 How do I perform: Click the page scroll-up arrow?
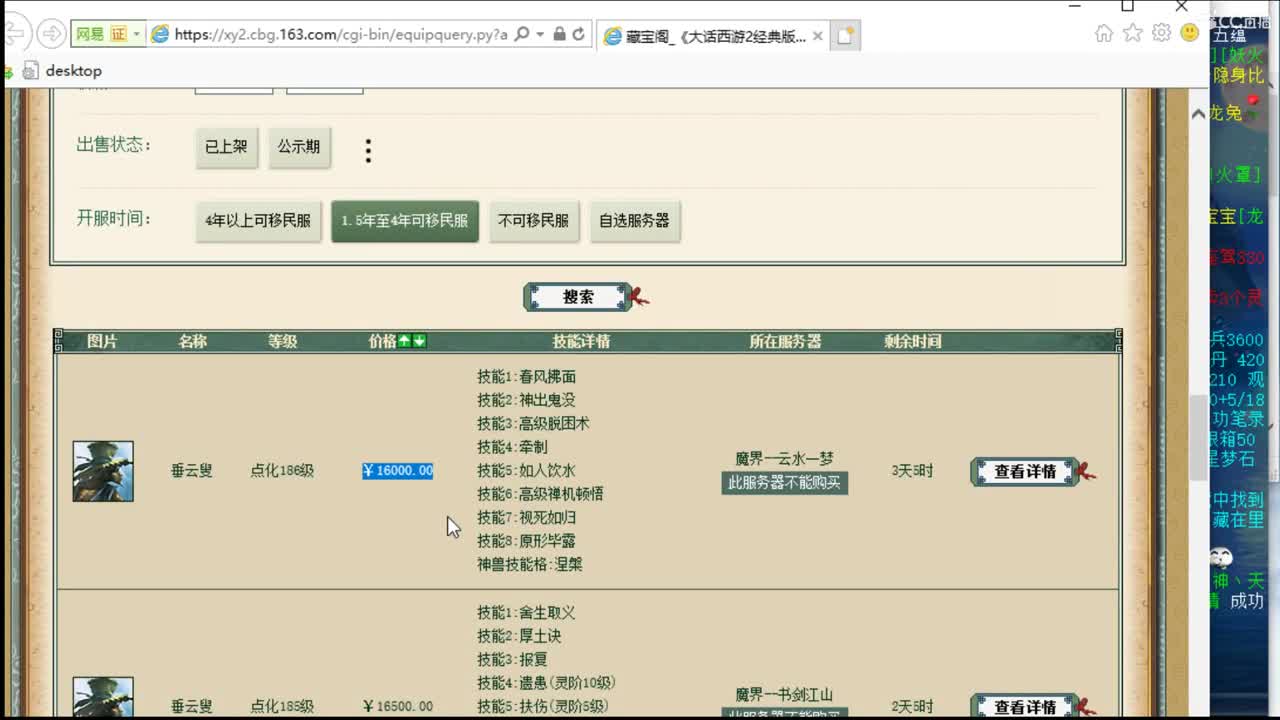pos(1198,114)
